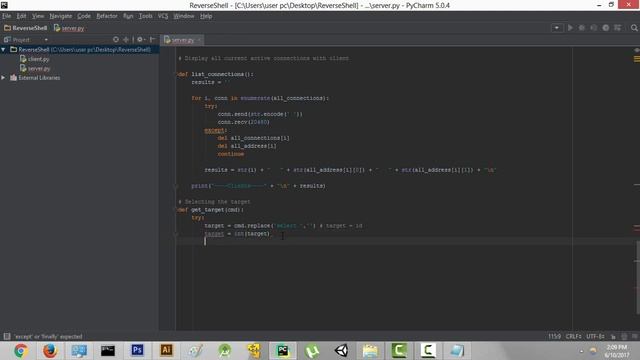Open Photoshop from the taskbar
The image size is (640, 360).
click(137, 351)
